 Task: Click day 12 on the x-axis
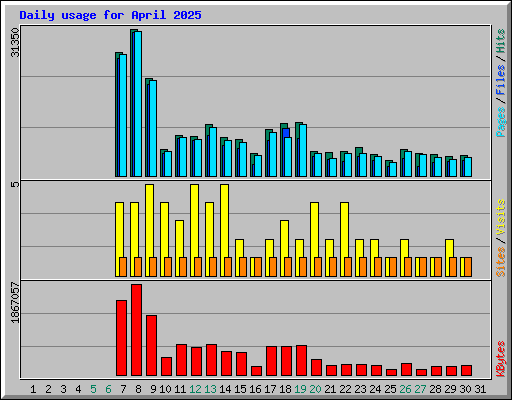pos(195,389)
